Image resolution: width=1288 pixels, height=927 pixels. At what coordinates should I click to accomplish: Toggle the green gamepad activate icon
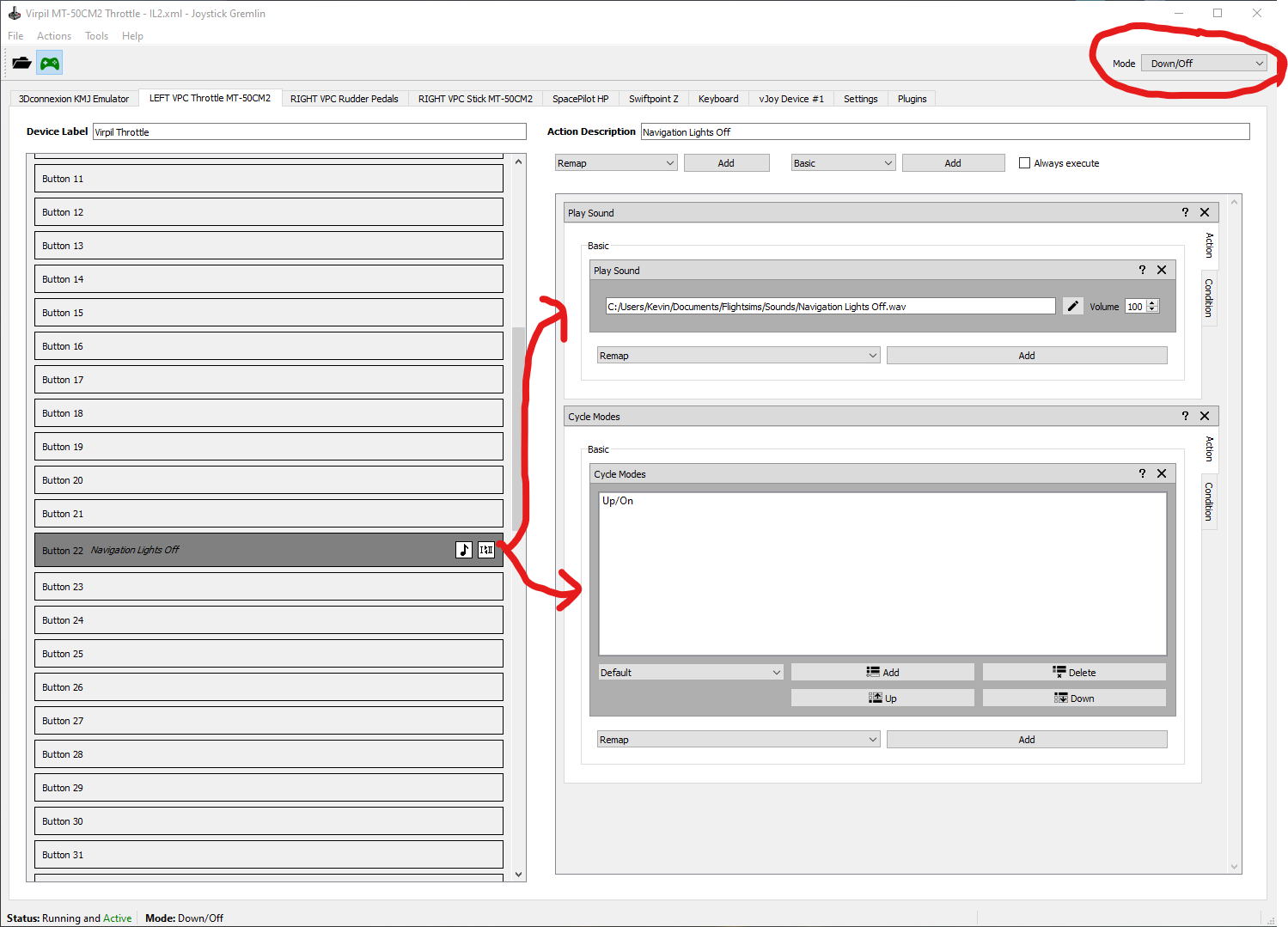tap(50, 63)
